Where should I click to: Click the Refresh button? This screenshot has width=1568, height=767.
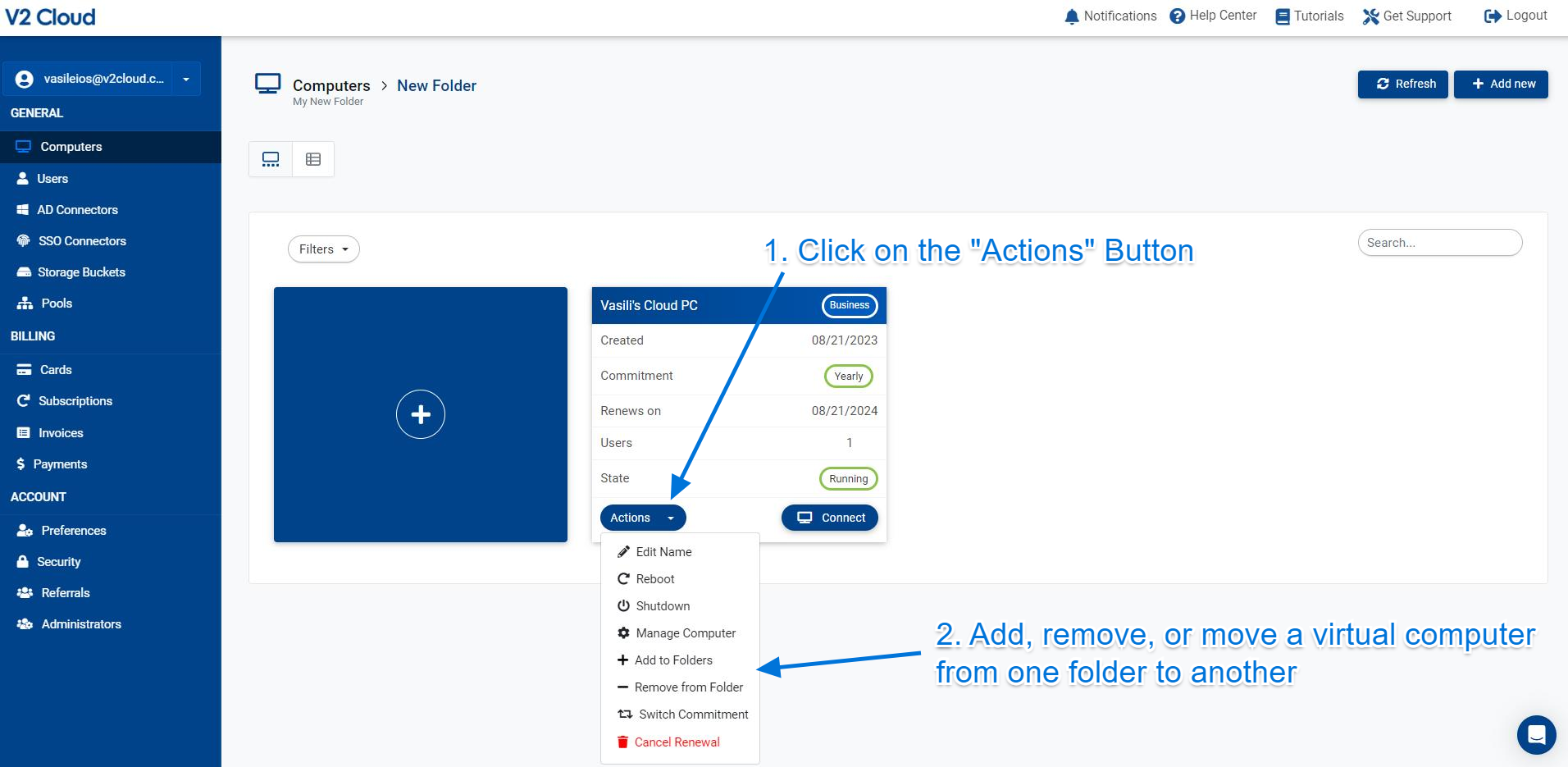(1403, 84)
